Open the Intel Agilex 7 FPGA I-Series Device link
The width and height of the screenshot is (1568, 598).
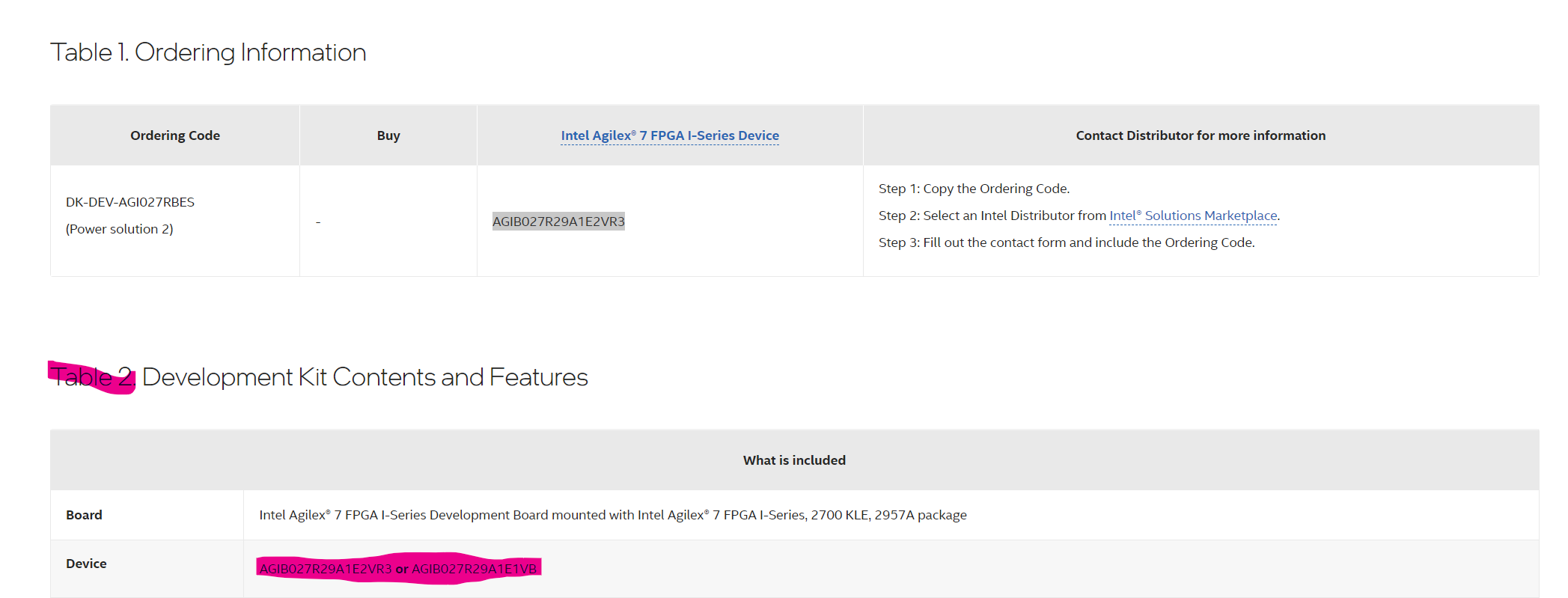pyautogui.click(x=669, y=135)
